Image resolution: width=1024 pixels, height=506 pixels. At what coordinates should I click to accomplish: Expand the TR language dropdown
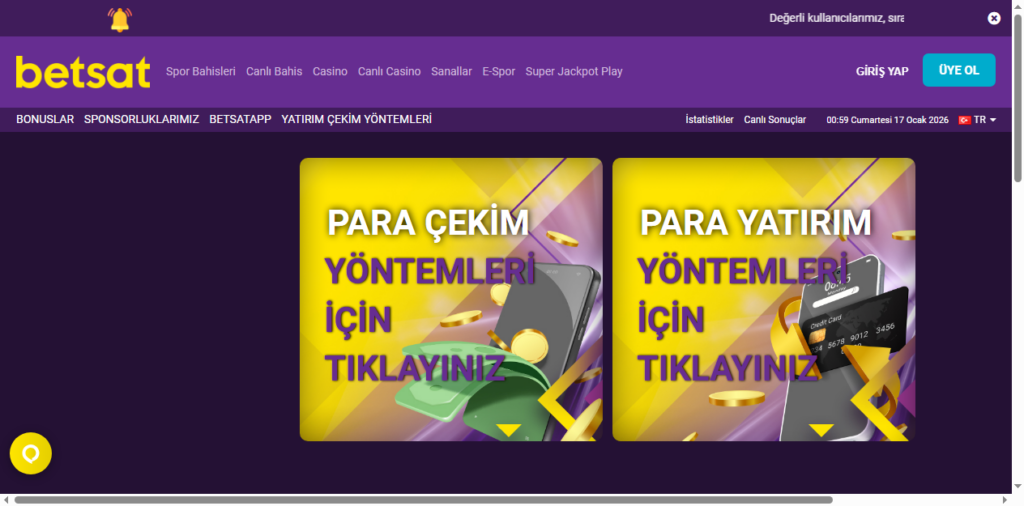click(x=985, y=120)
